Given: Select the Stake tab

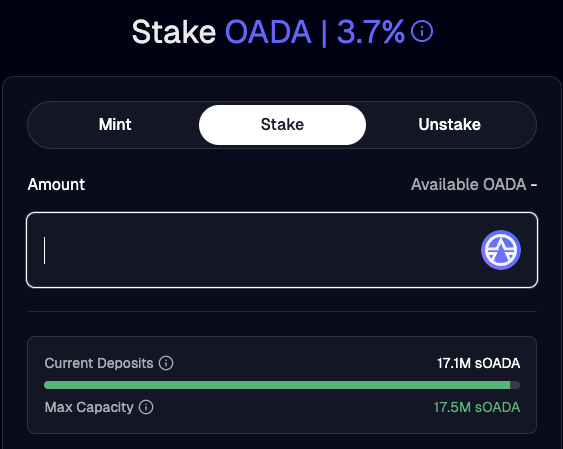Looking at the screenshot, I should coord(282,125).
